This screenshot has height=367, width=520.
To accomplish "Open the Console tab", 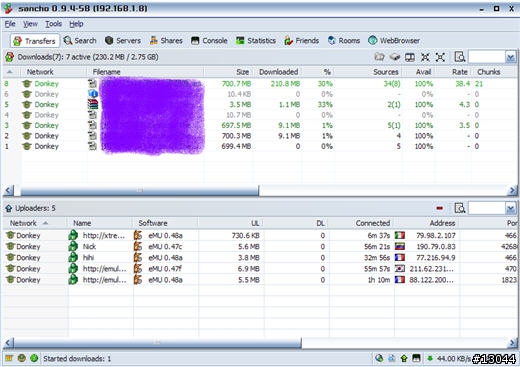I will [209, 41].
